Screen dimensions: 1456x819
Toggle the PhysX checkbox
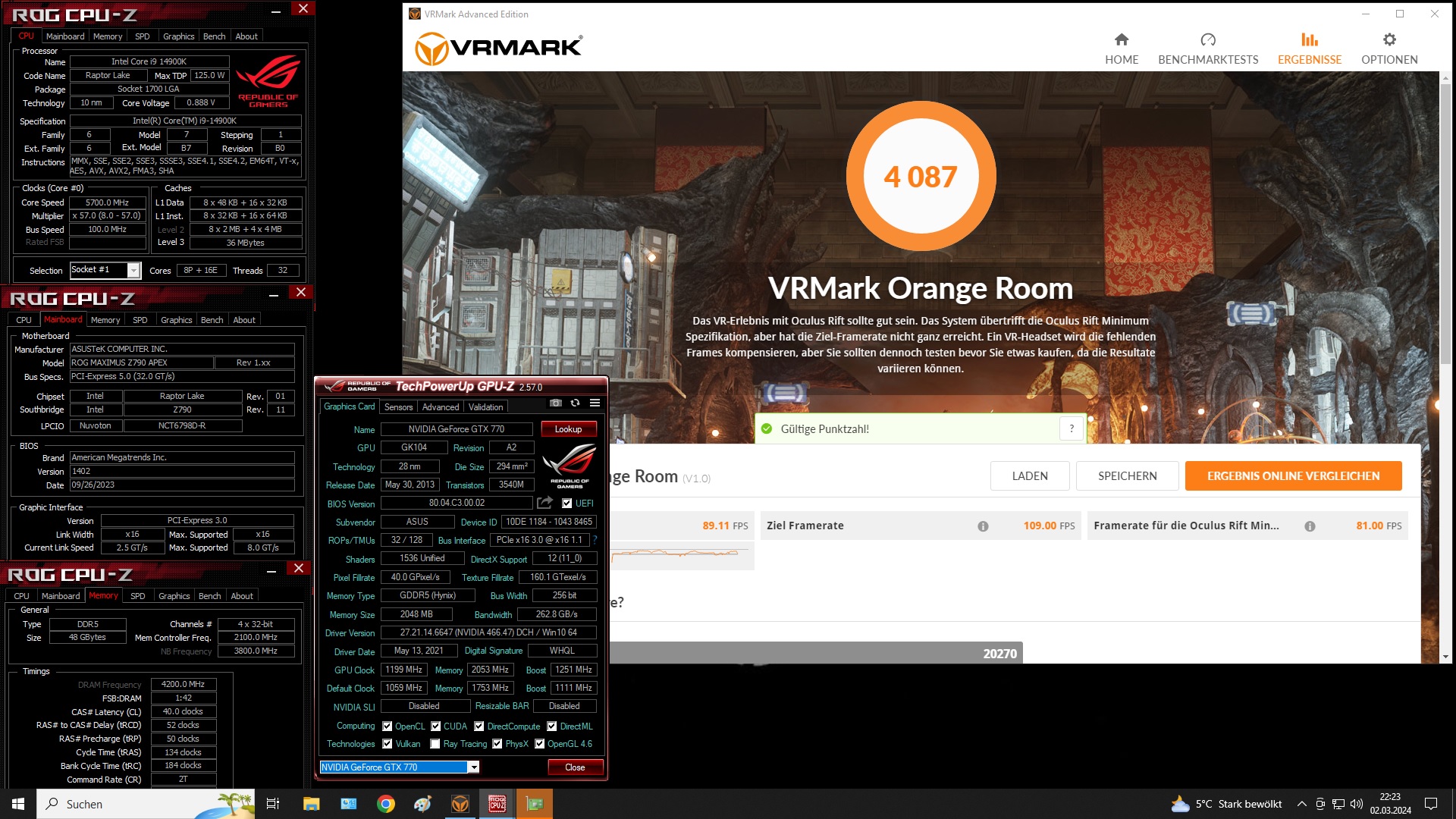(x=497, y=744)
